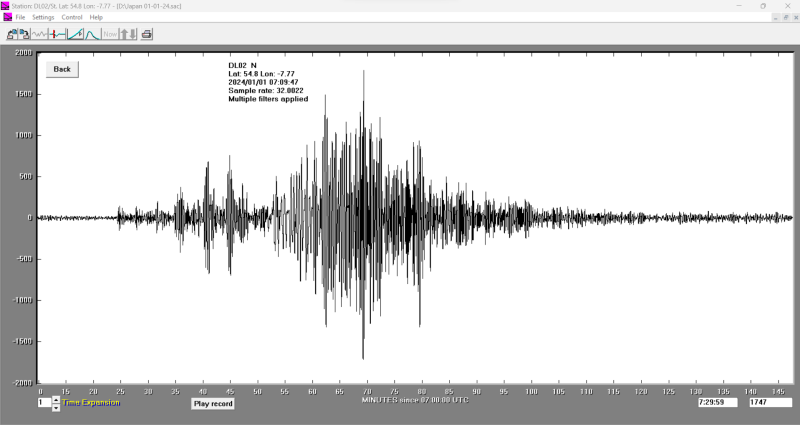800x425 pixels.
Task: Click the 7:29:59 time readout field
Action: coord(717,403)
